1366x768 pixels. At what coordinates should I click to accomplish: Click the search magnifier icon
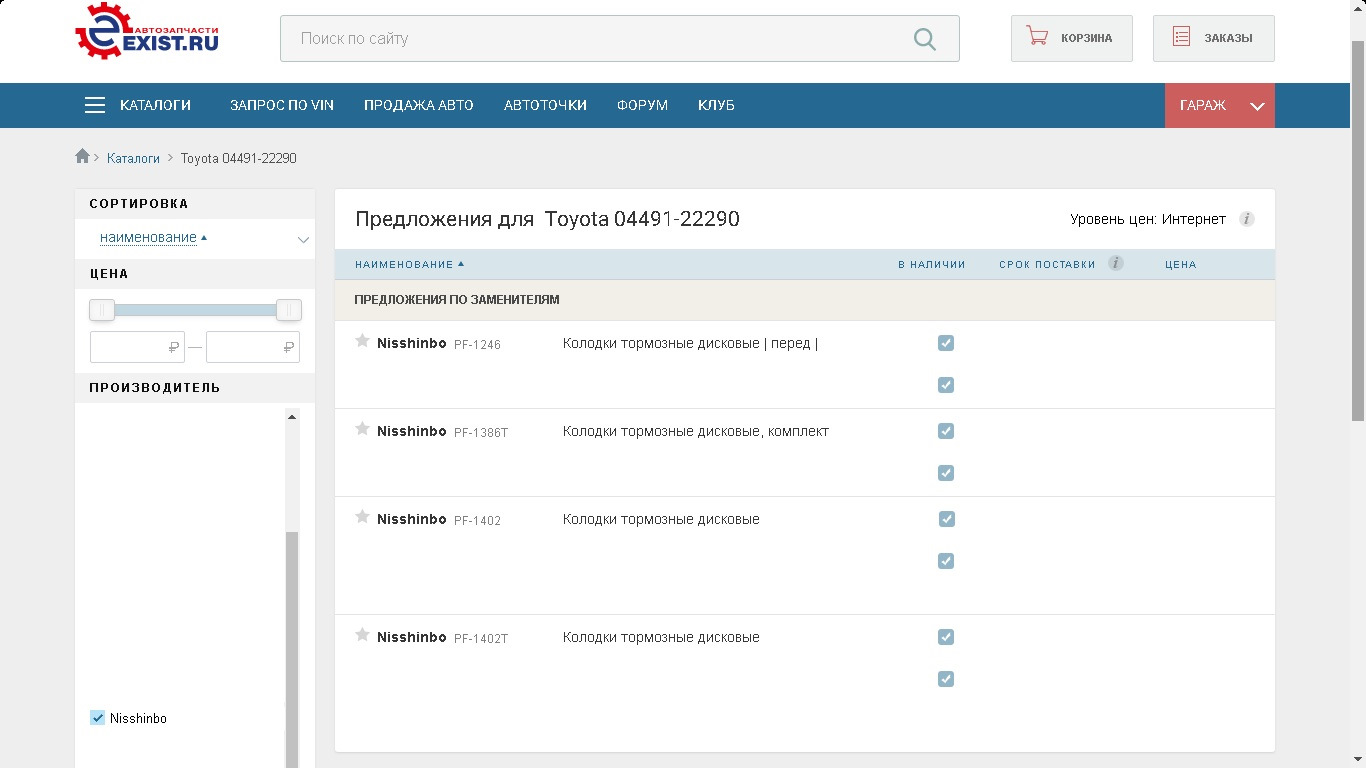(x=925, y=39)
